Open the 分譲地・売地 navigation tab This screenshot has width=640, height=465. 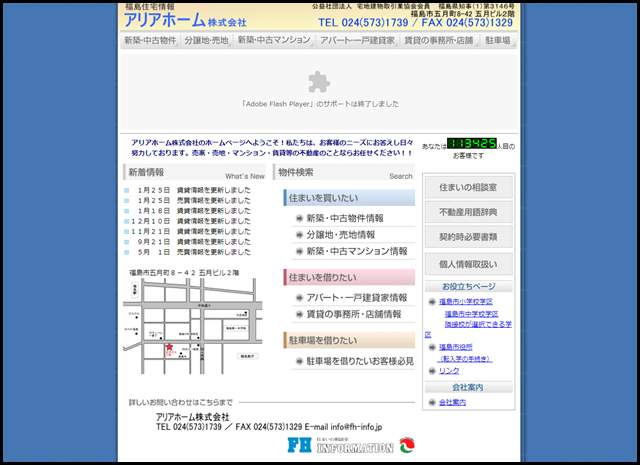point(207,40)
